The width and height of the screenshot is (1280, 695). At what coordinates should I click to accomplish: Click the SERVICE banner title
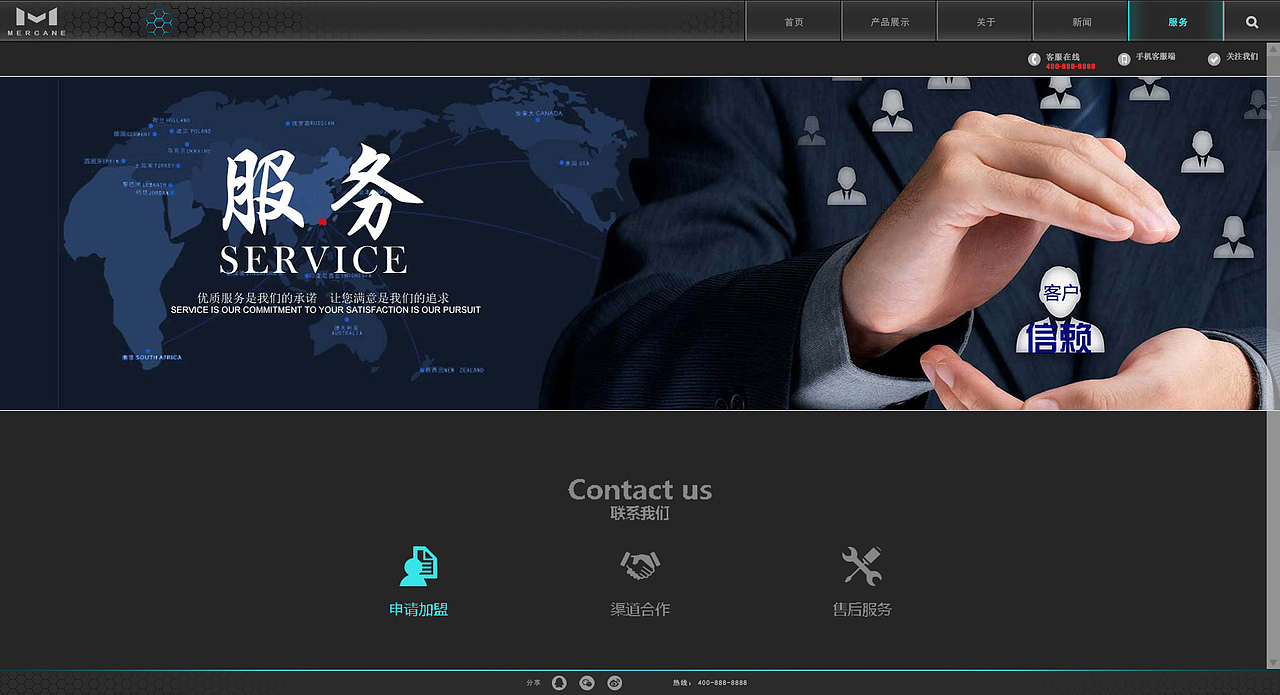(x=313, y=260)
